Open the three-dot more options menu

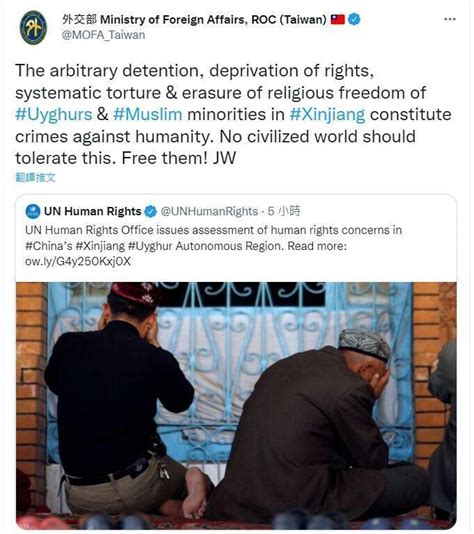coord(450,19)
